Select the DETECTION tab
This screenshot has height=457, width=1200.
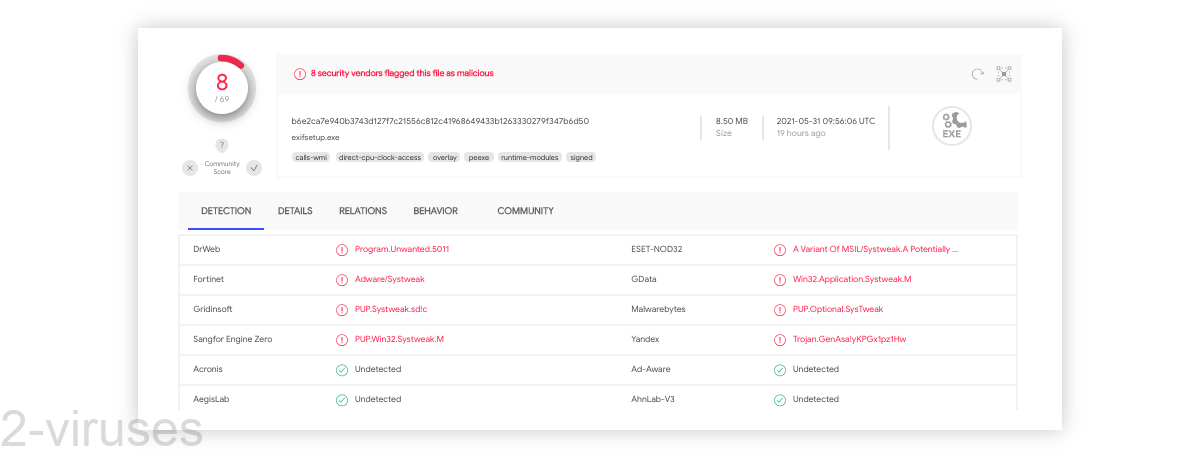click(226, 211)
